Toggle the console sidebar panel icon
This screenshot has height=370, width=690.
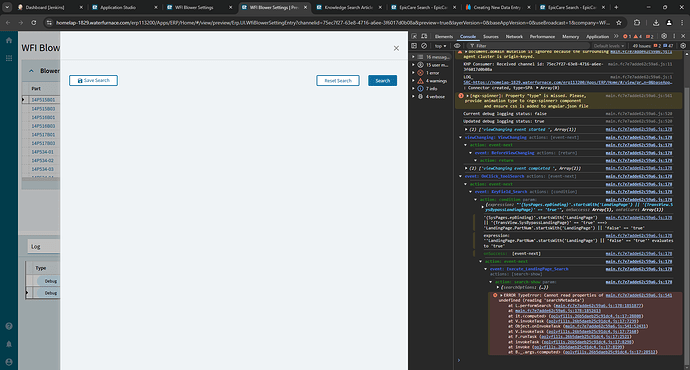click(x=414, y=46)
